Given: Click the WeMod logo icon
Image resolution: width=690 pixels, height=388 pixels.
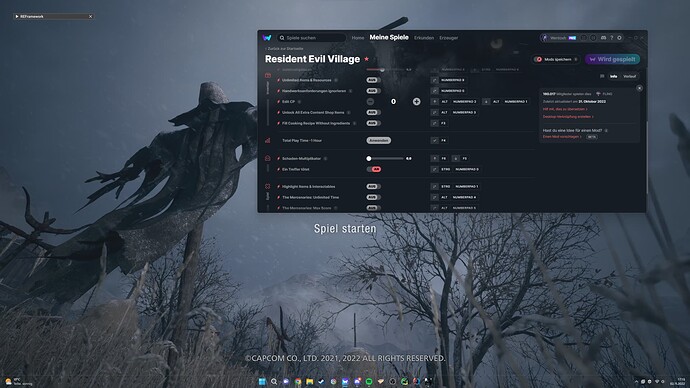Looking at the screenshot, I should coord(267,38).
